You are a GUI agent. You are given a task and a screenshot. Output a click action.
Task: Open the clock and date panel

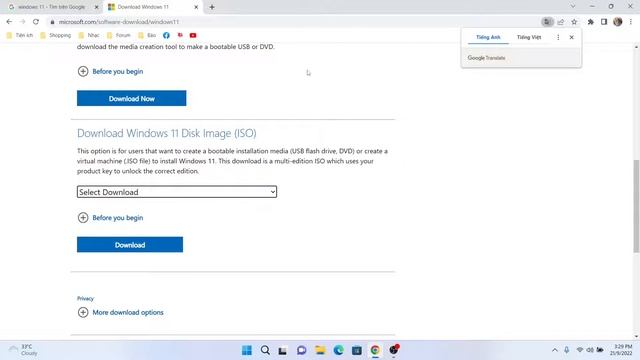pyautogui.click(x=621, y=350)
